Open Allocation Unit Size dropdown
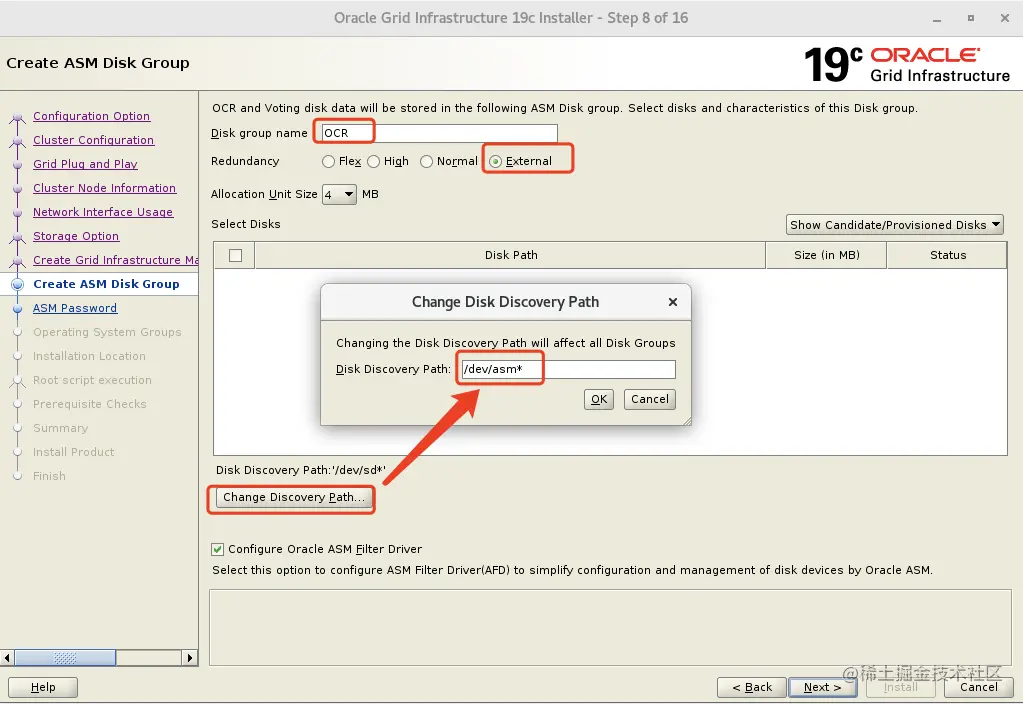1023x704 pixels. [339, 194]
